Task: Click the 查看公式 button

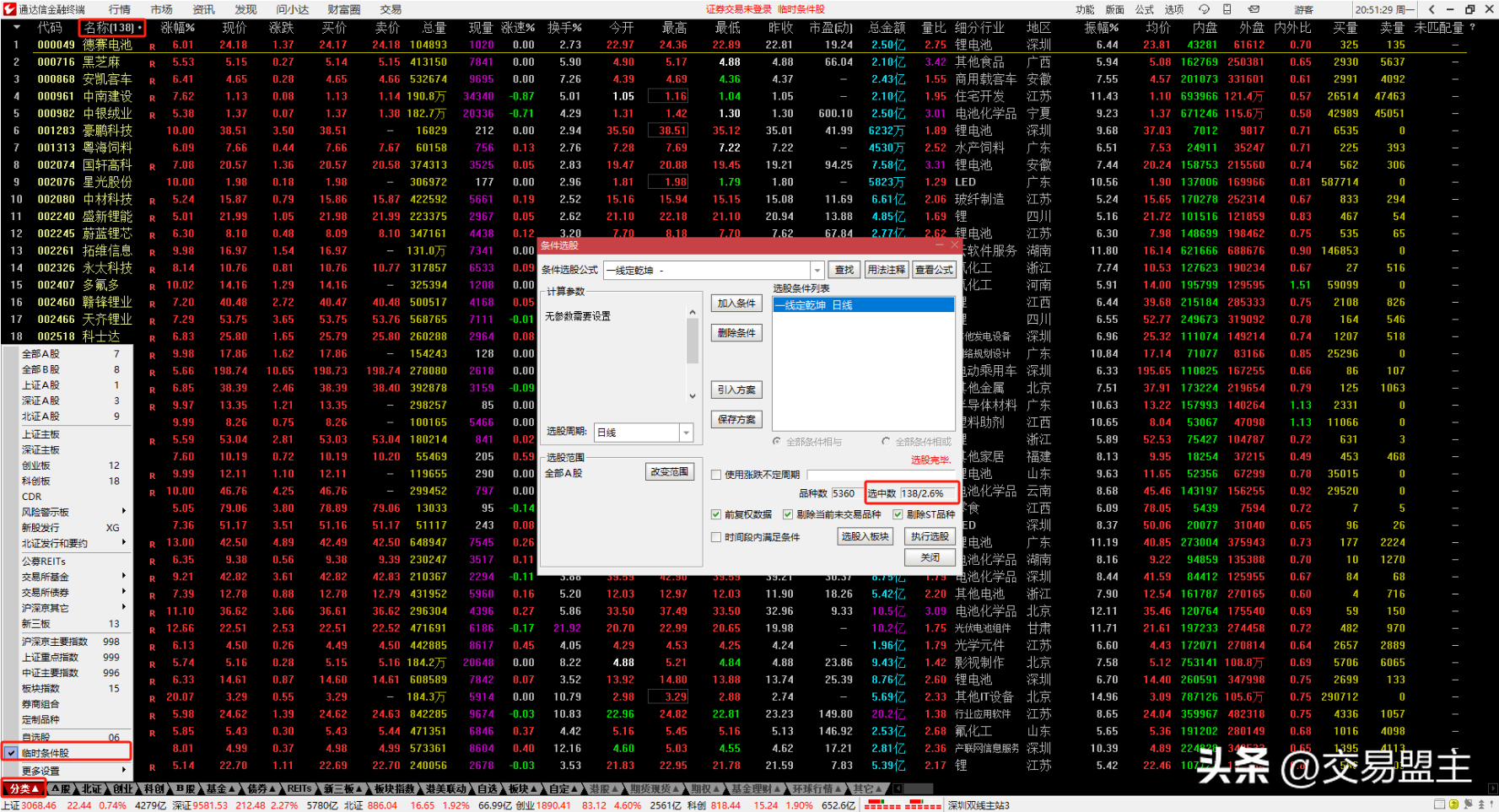Action: point(934,270)
